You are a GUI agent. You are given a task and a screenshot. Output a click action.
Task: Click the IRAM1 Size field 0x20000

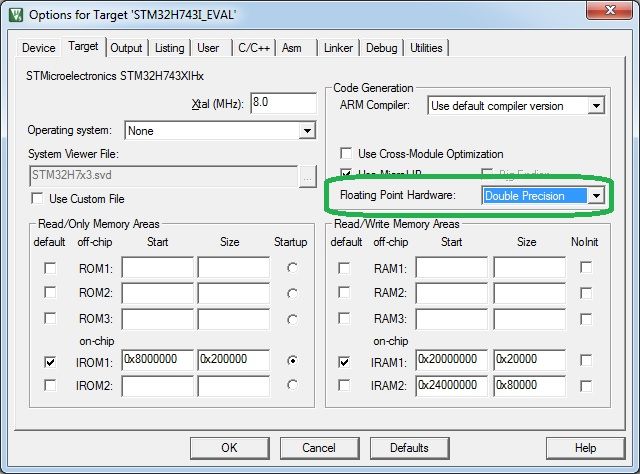click(530, 360)
